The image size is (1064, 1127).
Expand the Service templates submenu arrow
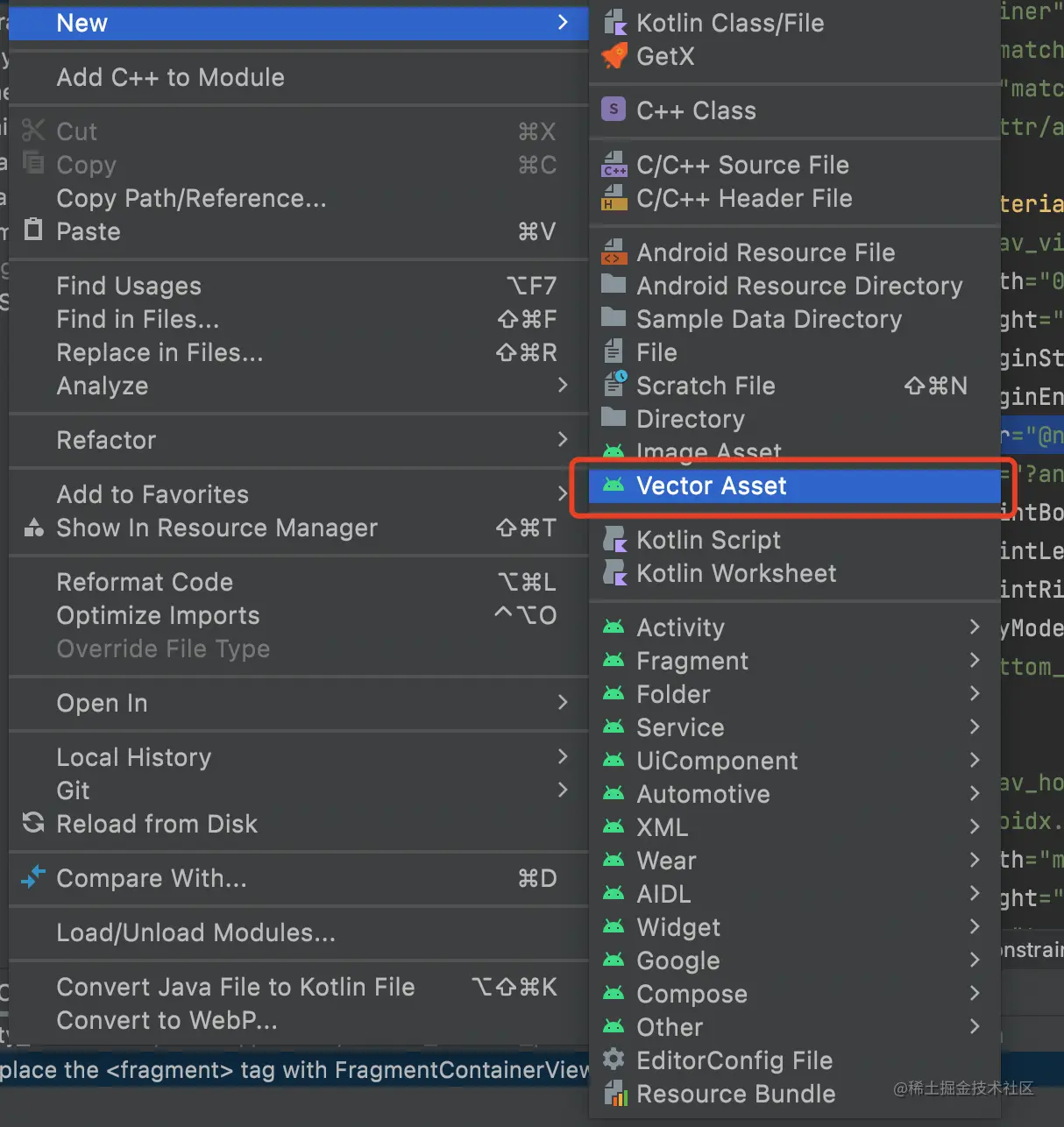click(975, 727)
